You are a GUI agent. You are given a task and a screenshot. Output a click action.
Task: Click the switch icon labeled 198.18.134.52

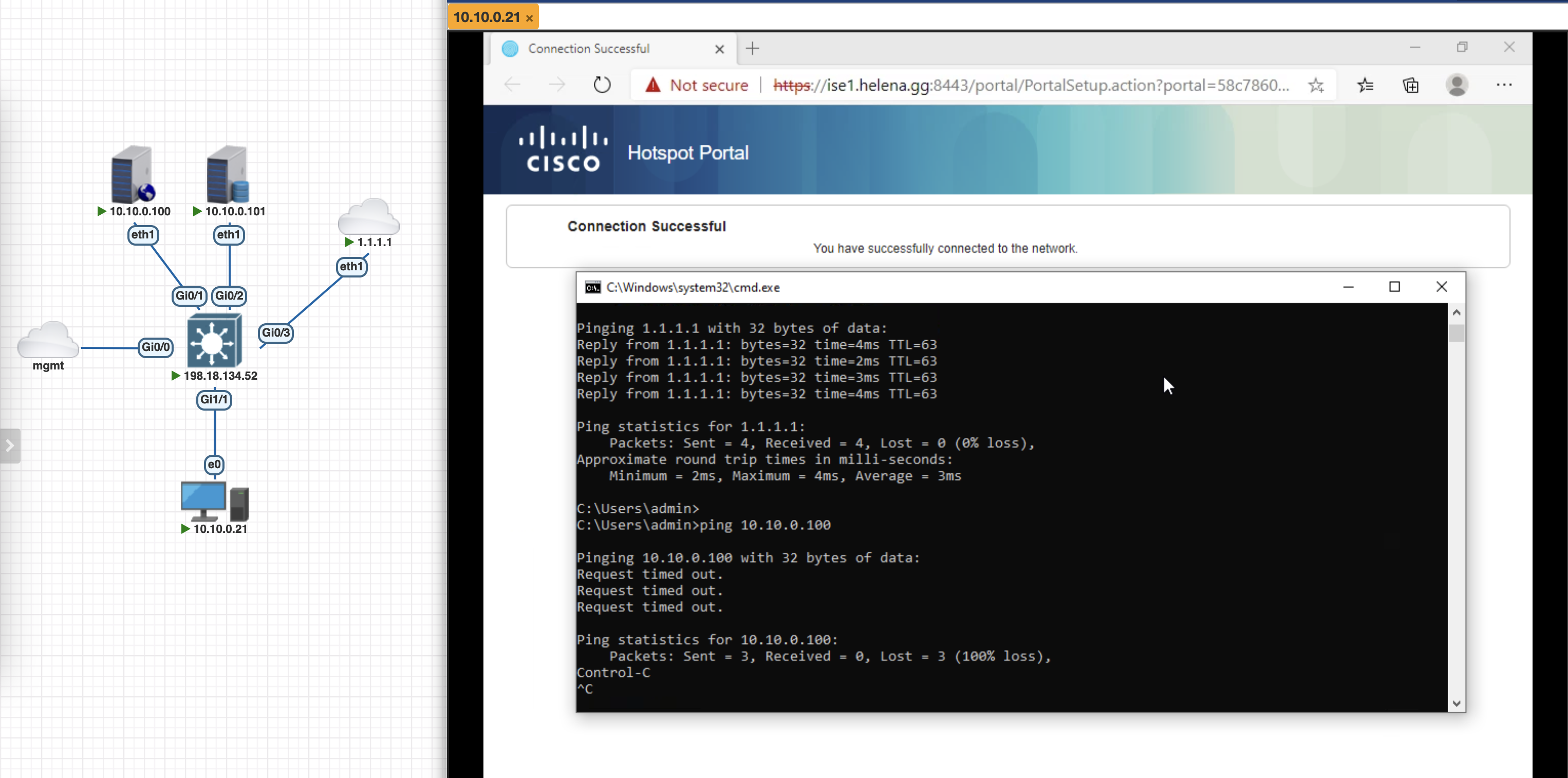pyautogui.click(x=214, y=341)
